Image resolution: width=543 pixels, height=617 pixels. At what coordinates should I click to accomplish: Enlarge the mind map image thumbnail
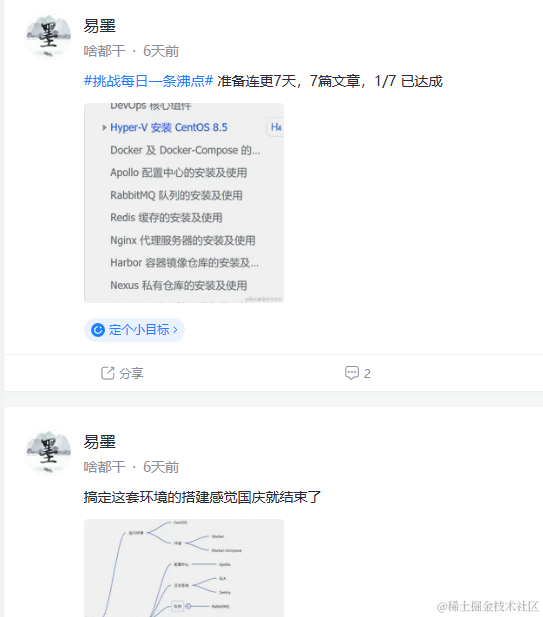[184, 568]
